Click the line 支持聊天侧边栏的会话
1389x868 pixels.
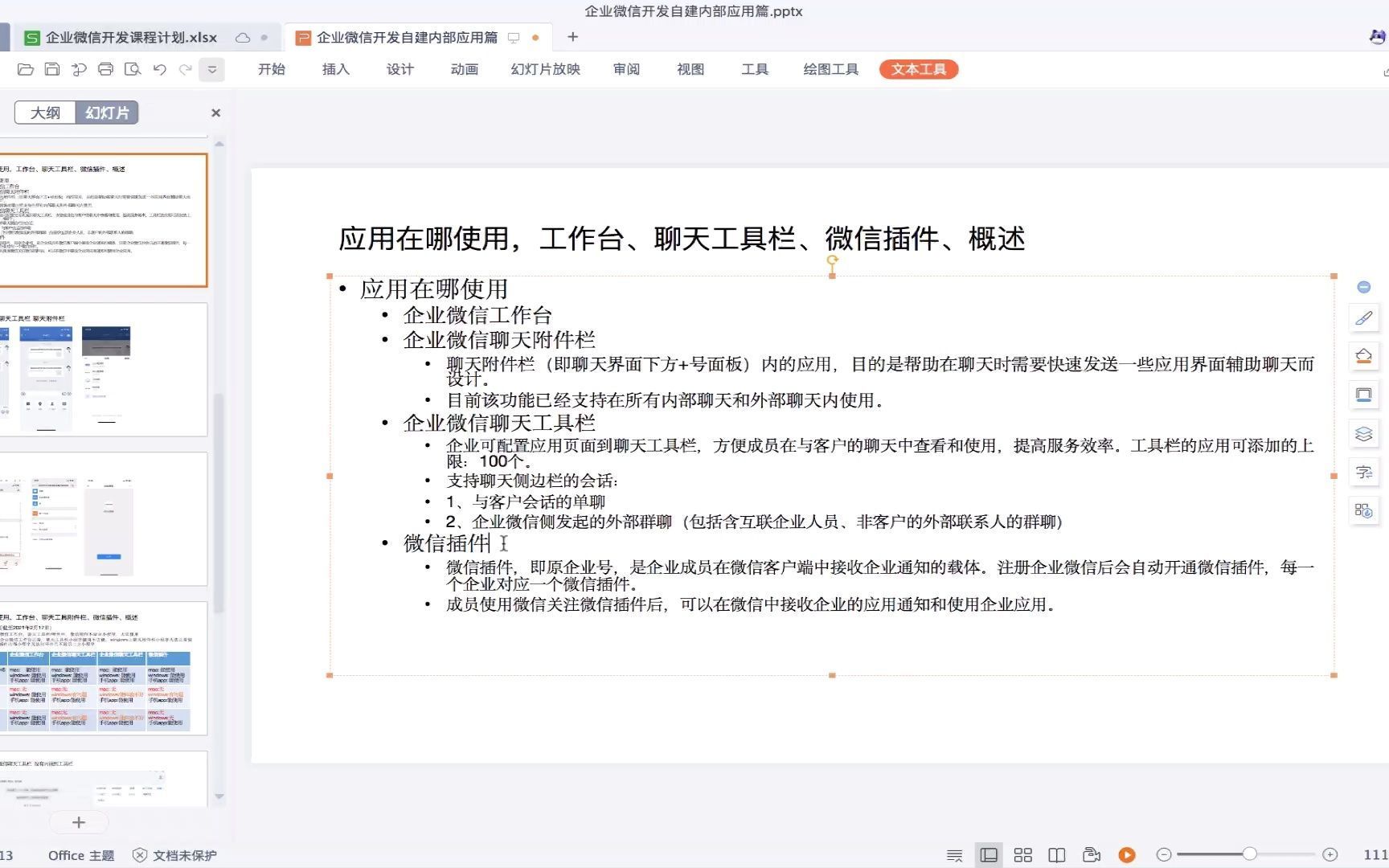pos(532,481)
